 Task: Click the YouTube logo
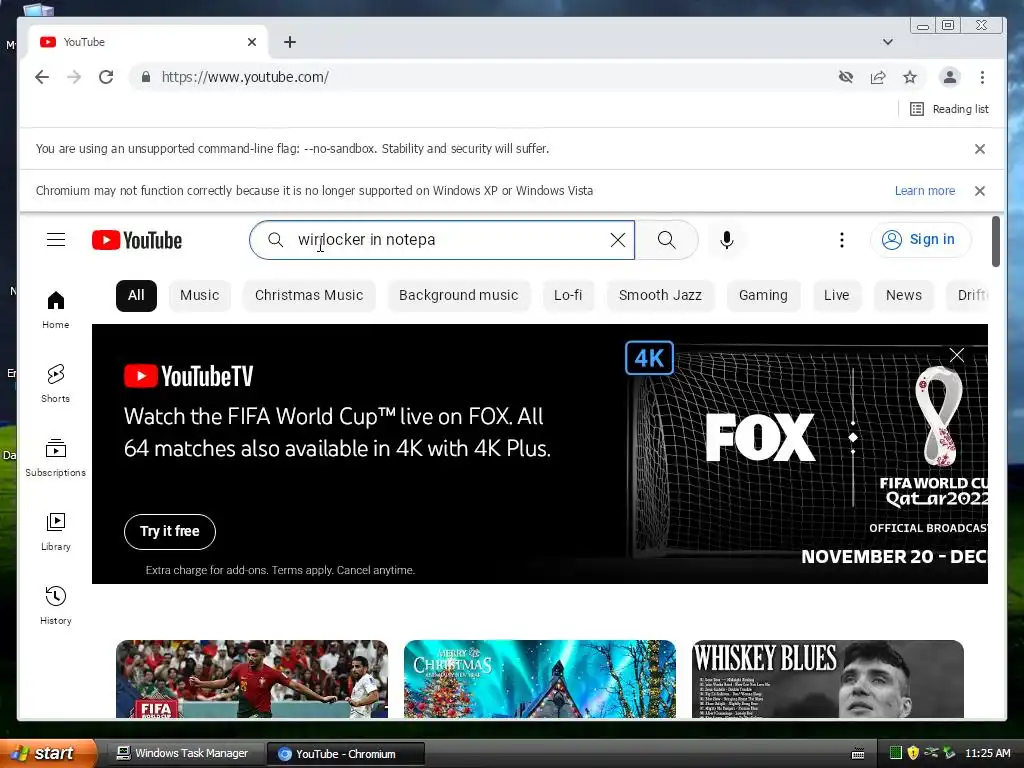(136, 240)
